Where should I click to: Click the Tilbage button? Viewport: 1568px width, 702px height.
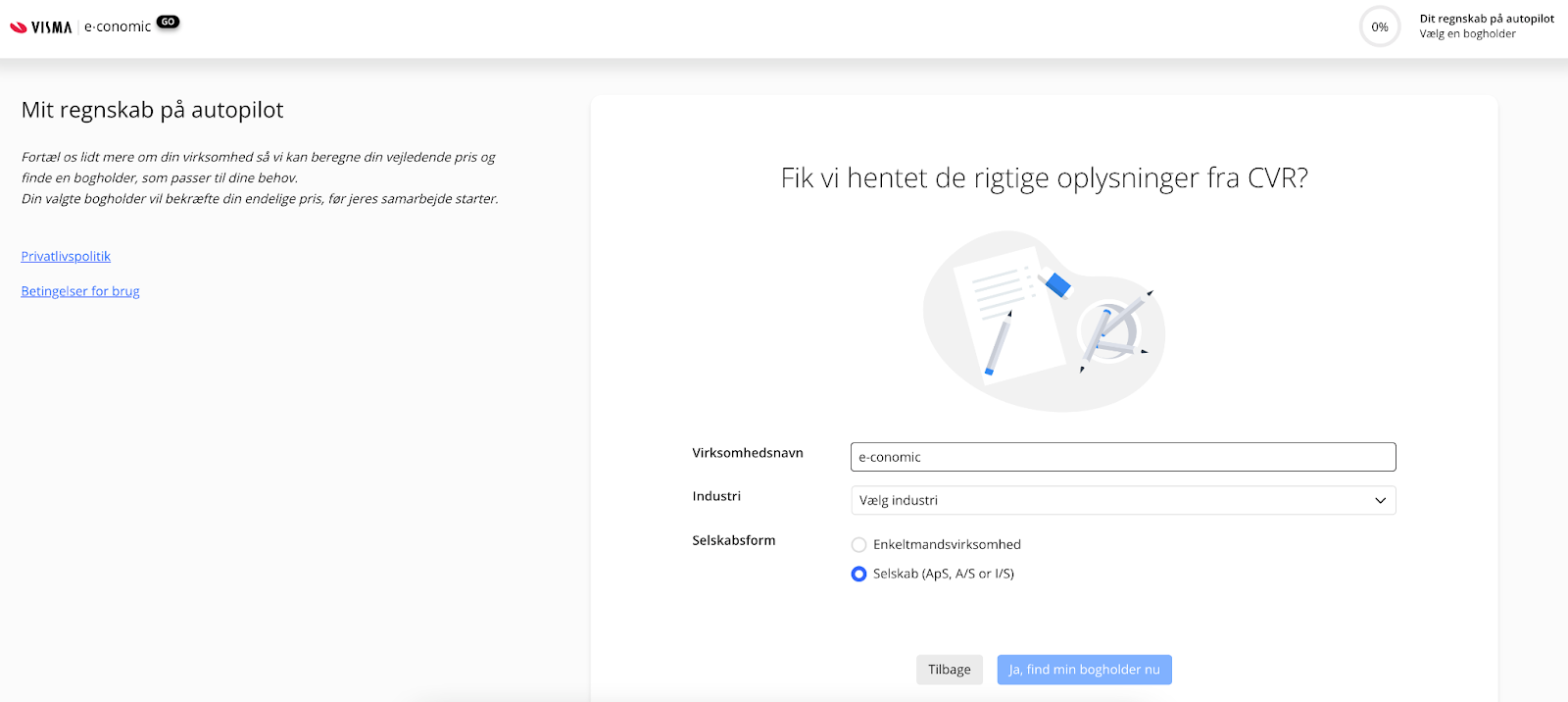click(950, 670)
